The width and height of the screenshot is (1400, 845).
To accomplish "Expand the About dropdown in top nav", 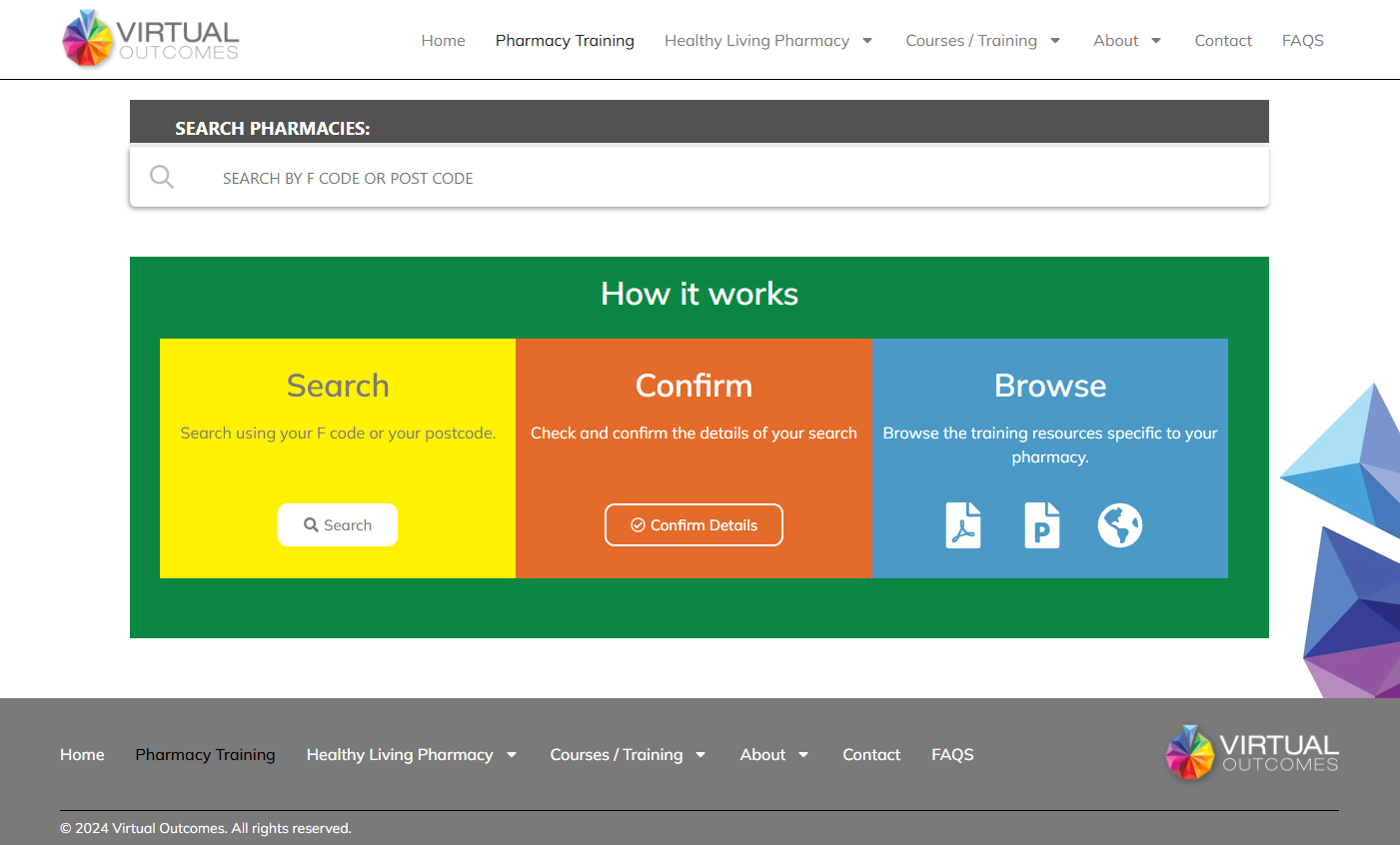I will click(x=1156, y=41).
